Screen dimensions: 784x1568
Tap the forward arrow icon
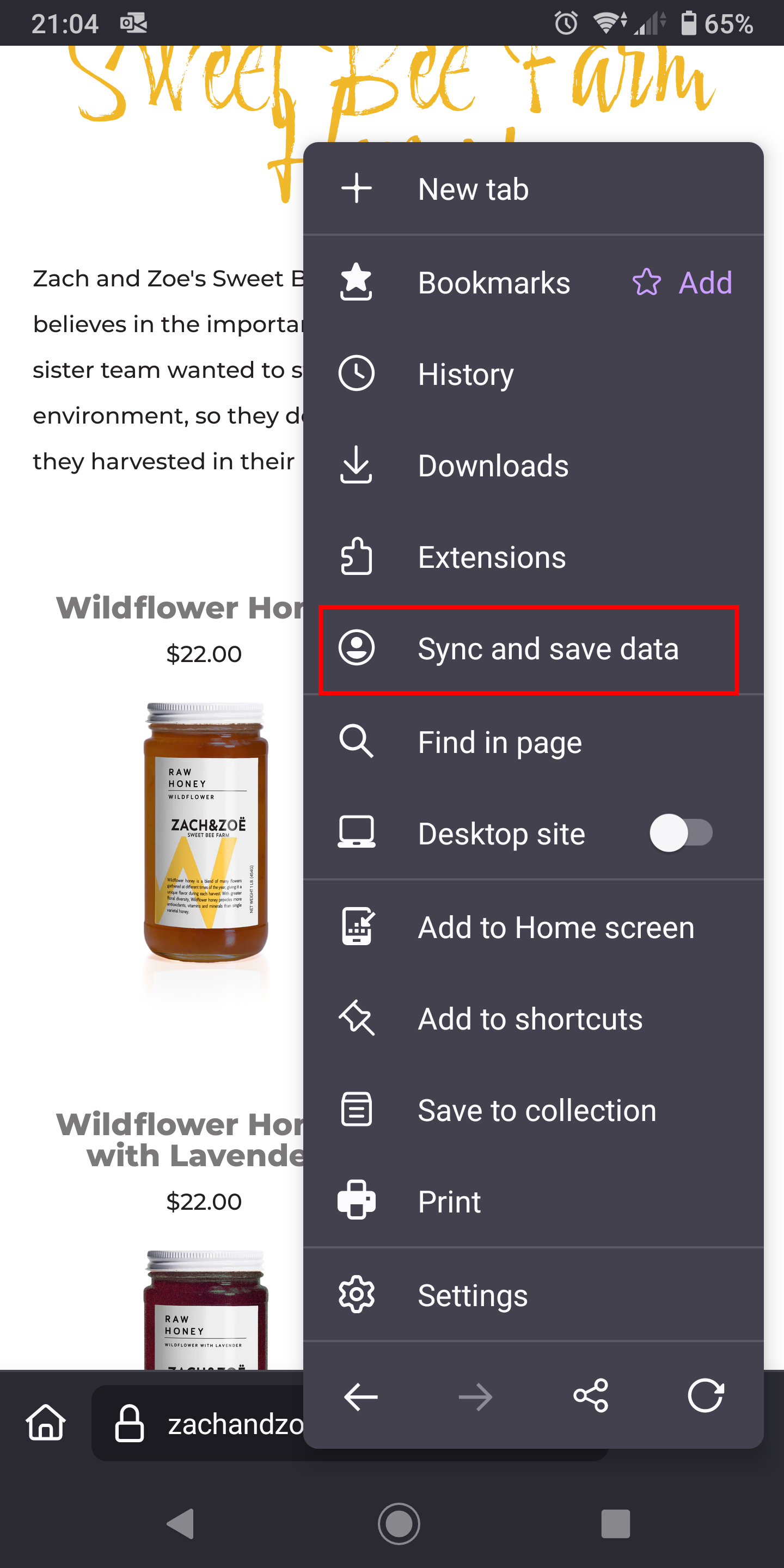pos(475,1396)
